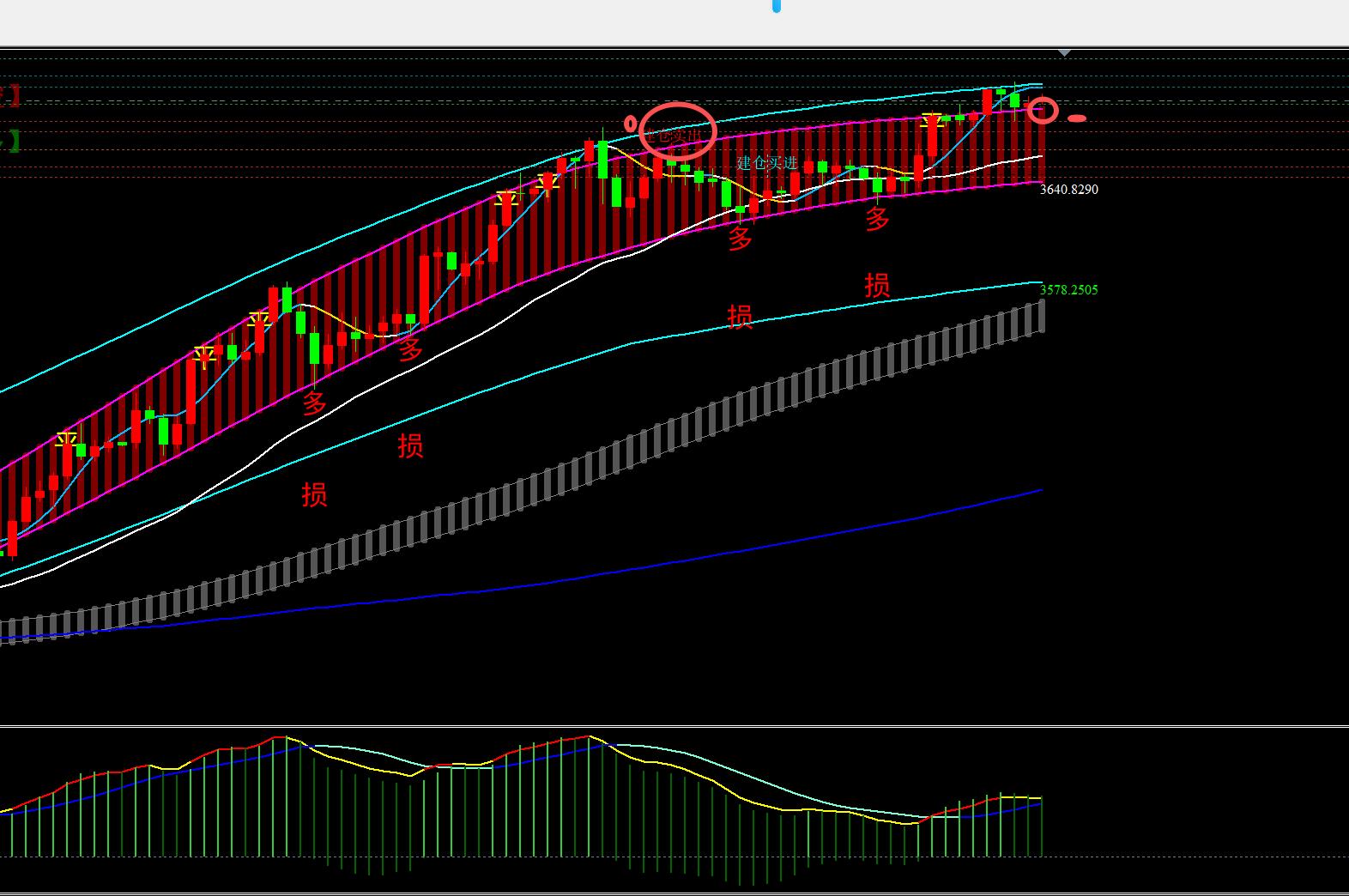This screenshot has height=896, width=1349.
Task: Click the red bracket label at the left edge
Action: (x=9, y=95)
